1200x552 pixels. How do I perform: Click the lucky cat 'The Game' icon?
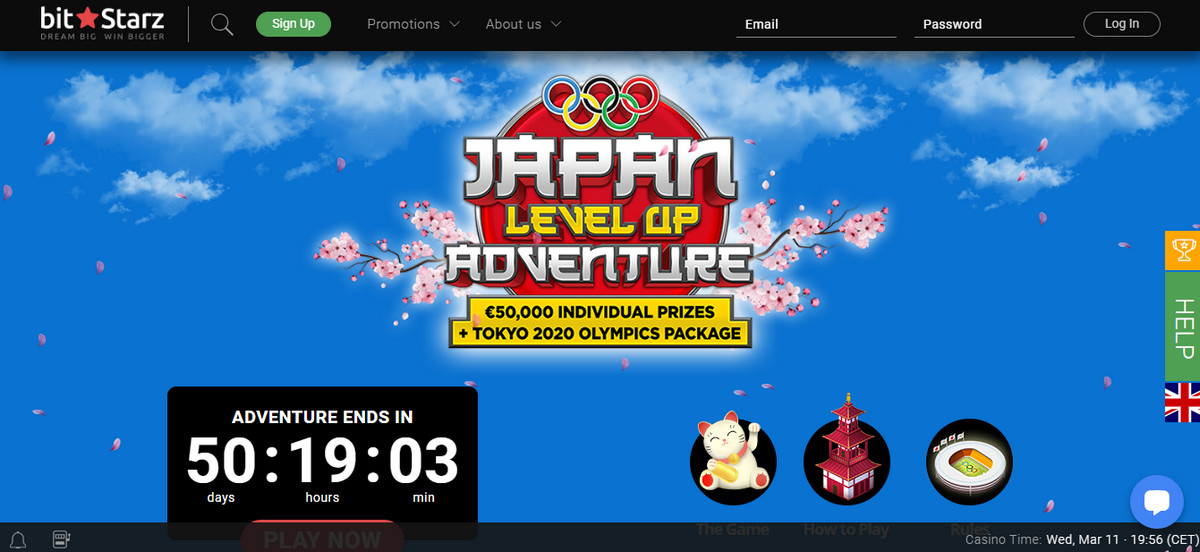[x=733, y=461]
